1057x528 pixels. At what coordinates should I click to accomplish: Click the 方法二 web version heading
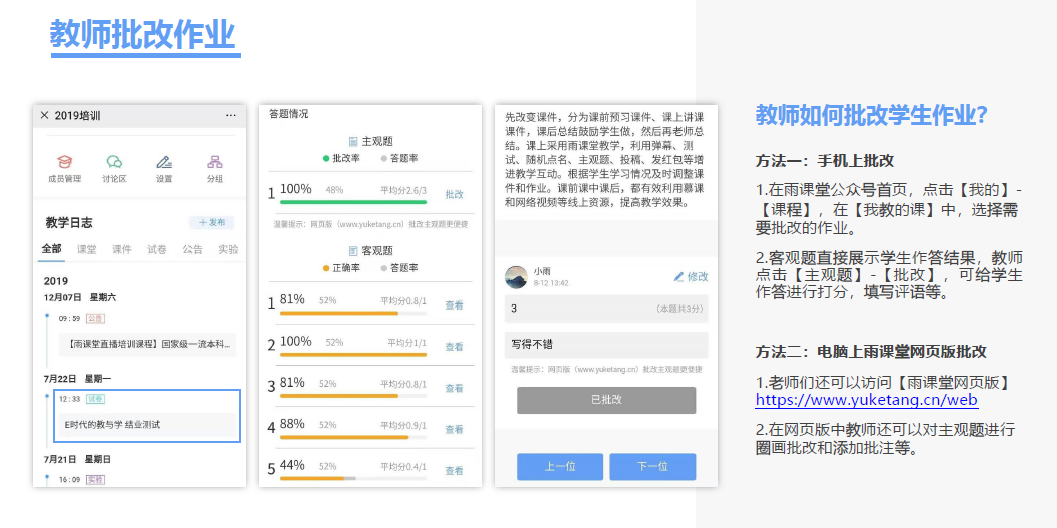pyautogui.click(x=871, y=351)
